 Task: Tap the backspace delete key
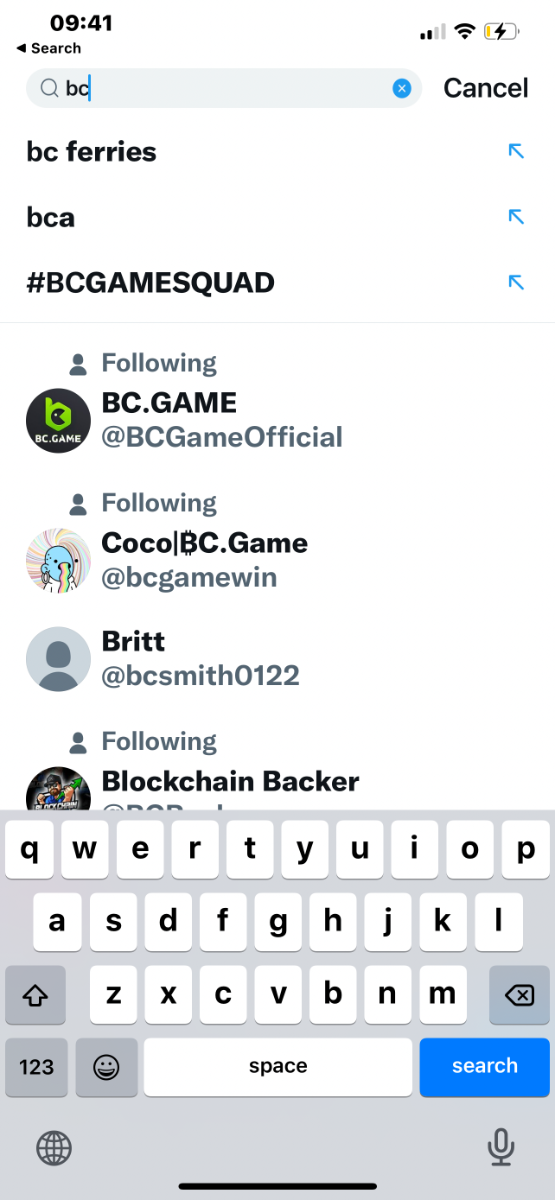[x=519, y=995]
